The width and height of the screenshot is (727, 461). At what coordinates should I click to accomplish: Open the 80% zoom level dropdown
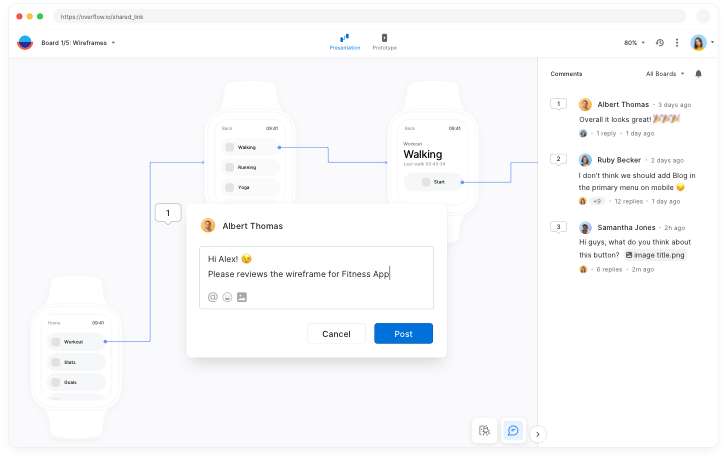(x=634, y=43)
